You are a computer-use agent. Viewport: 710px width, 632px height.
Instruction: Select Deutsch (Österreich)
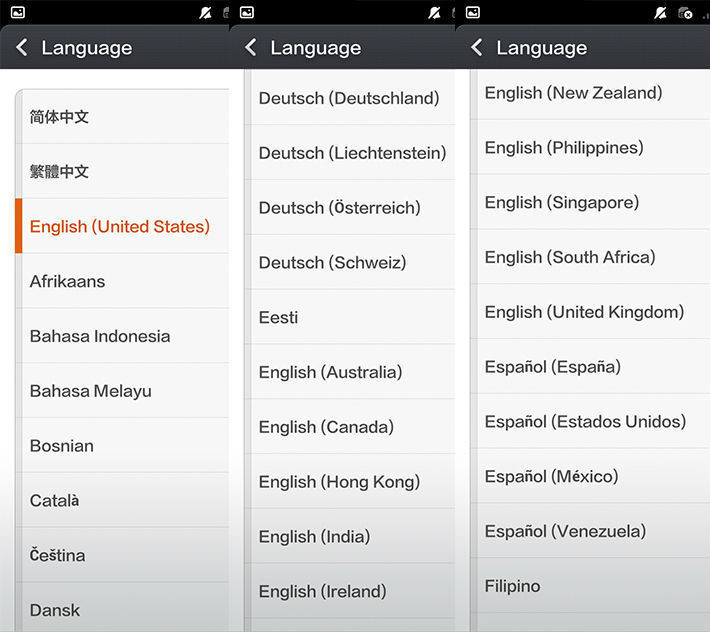(x=339, y=208)
